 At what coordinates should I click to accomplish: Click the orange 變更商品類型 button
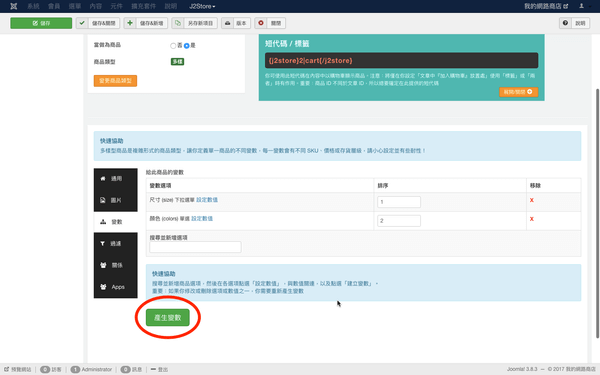[115, 81]
